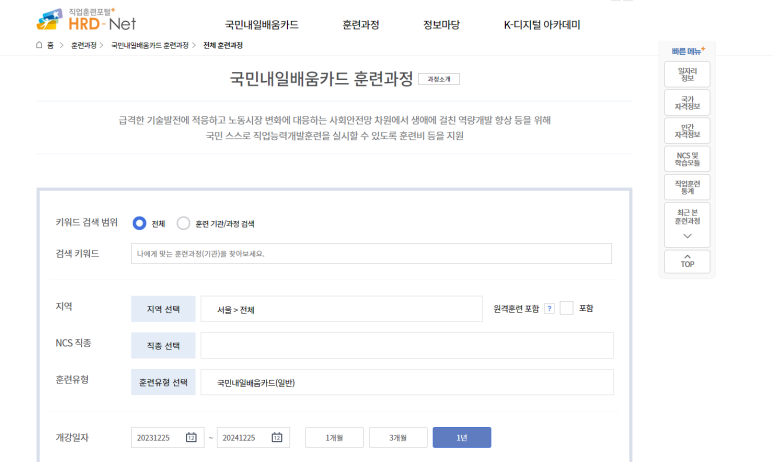Image resolution: width=773 pixels, height=462 pixels.
Task: Open NCS 및 학습모듈 quick menu
Action: click(x=687, y=159)
